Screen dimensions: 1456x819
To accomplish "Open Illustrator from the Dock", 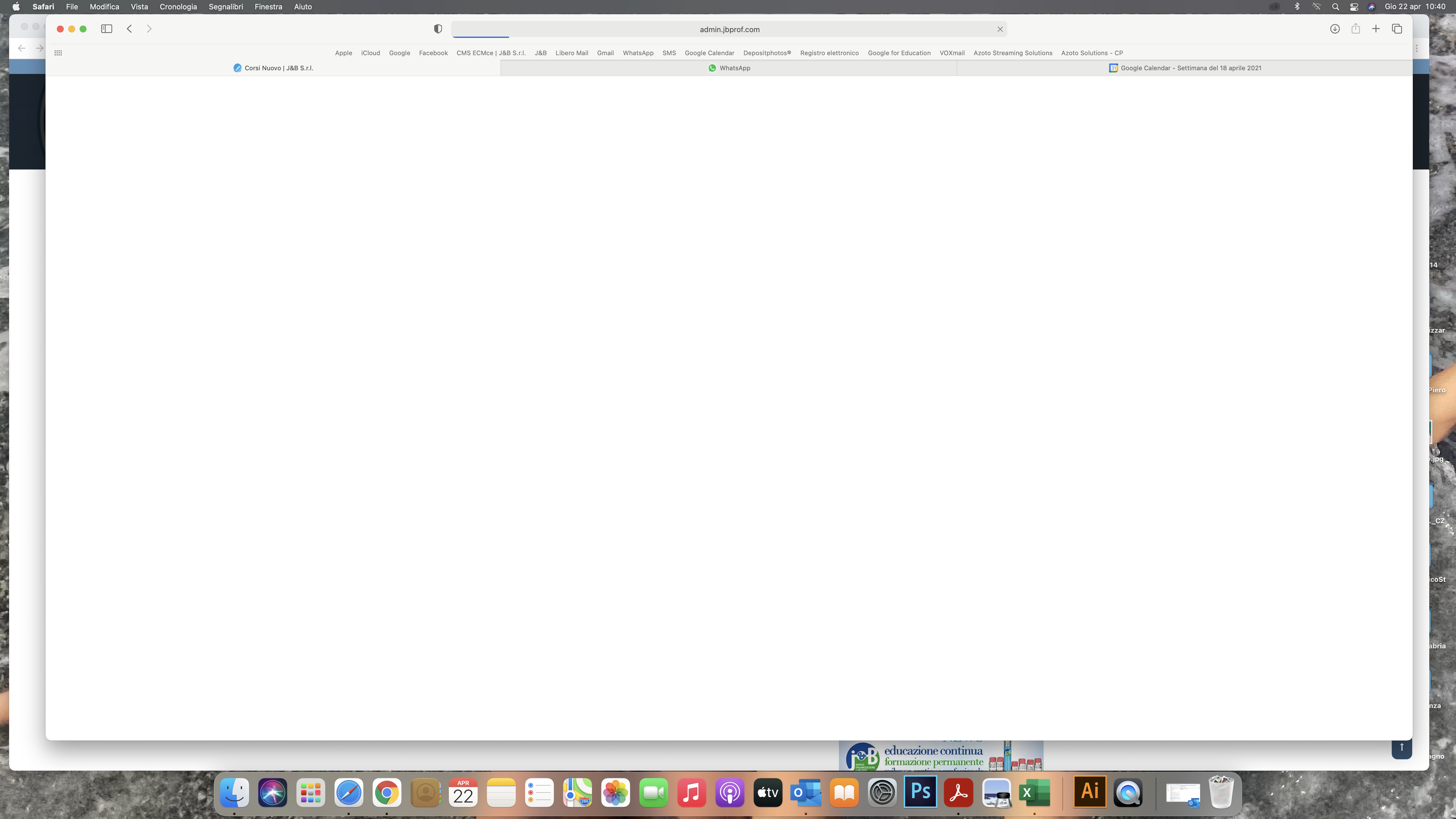I will click(1090, 792).
